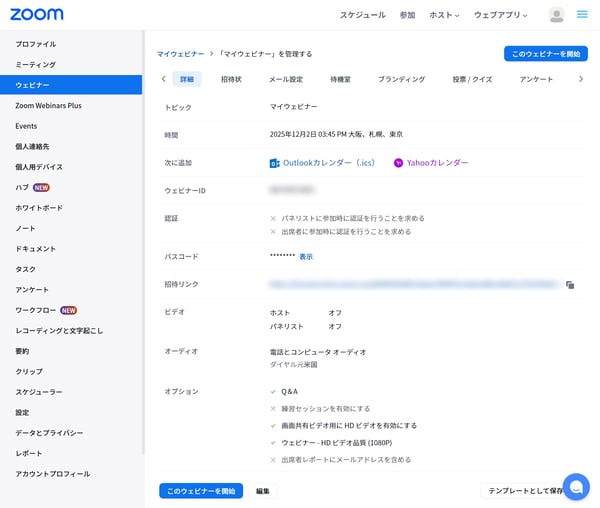Viewport: 600px width, 508px height.
Task: Open レコーディングと文字起こし in the sidebar
Action: click(59, 330)
